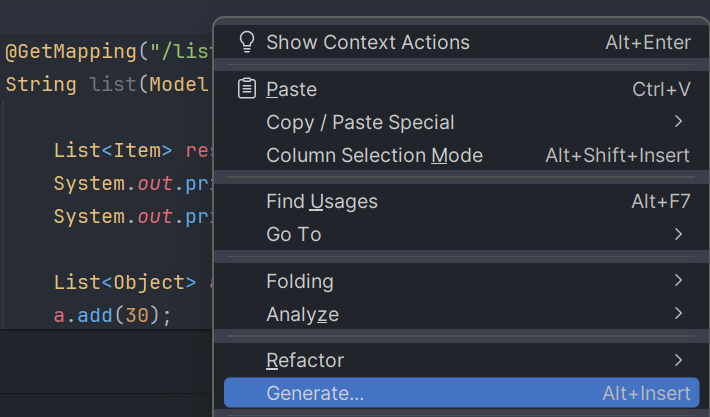Open the Go To submenu

pos(294,234)
